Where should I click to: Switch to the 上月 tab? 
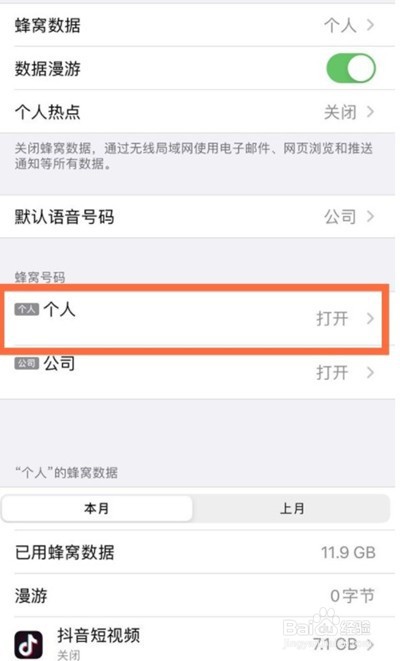292,508
